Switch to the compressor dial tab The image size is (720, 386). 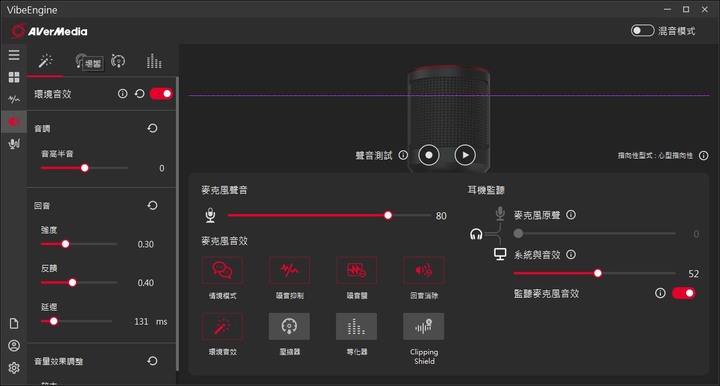click(x=118, y=61)
